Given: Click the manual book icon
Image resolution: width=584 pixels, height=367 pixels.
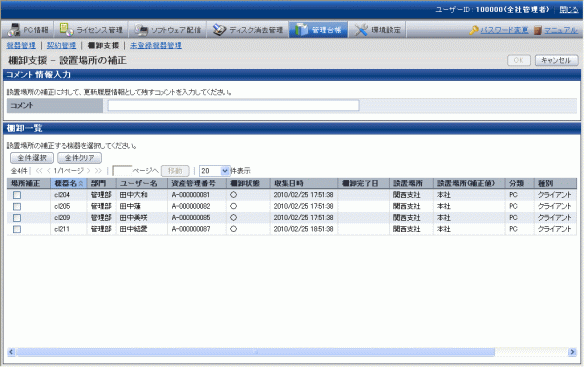Looking at the screenshot, I should point(537,30).
